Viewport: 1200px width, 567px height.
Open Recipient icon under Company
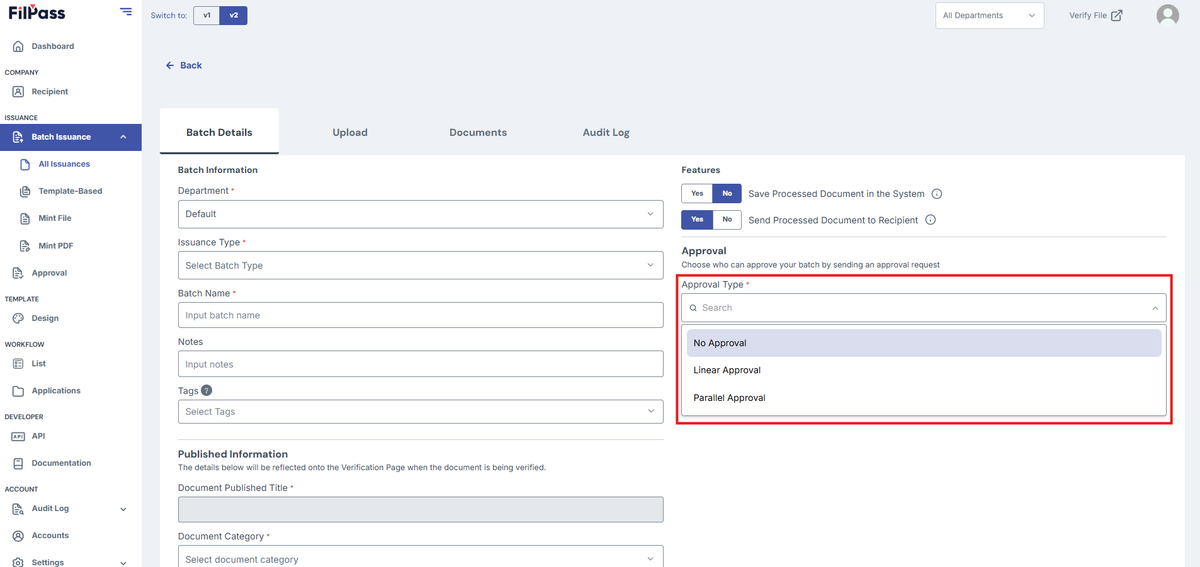pos(18,91)
